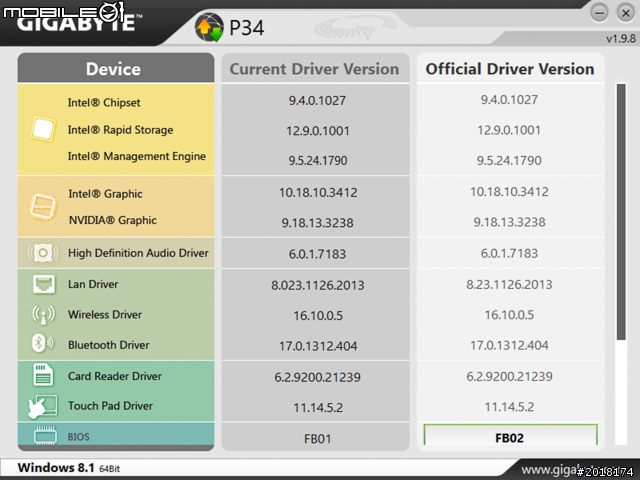Click the Lan Driver ethernet icon

(x=44, y=284)
